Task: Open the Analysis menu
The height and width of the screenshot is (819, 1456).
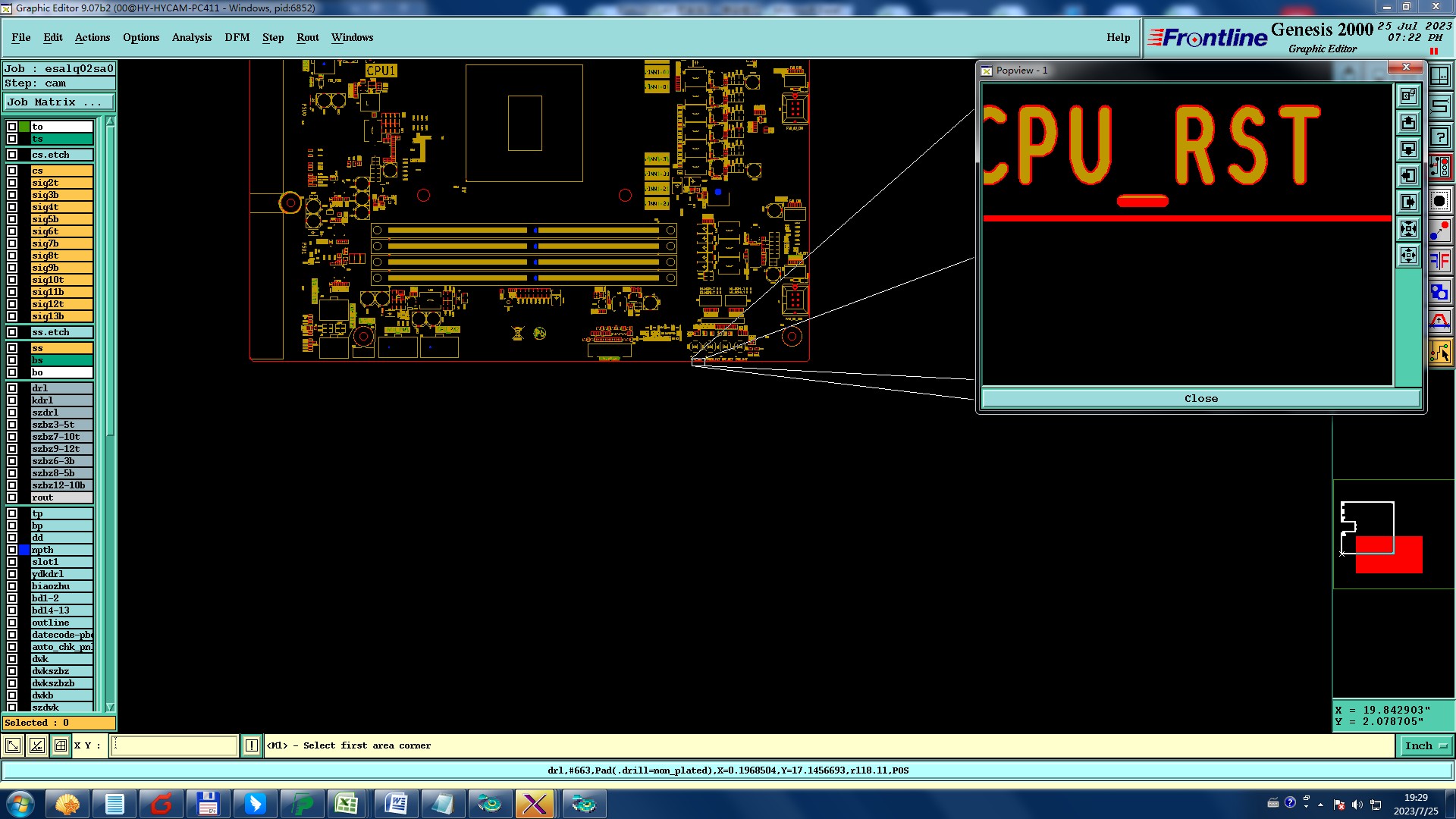Action: click(191, 37)
